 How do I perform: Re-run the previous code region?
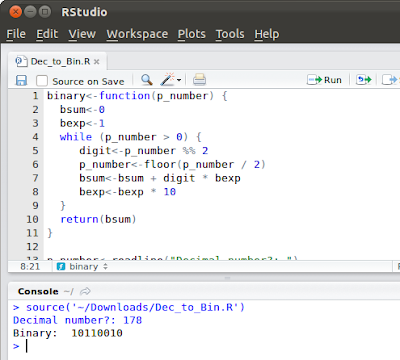click(x=363, y=80)
